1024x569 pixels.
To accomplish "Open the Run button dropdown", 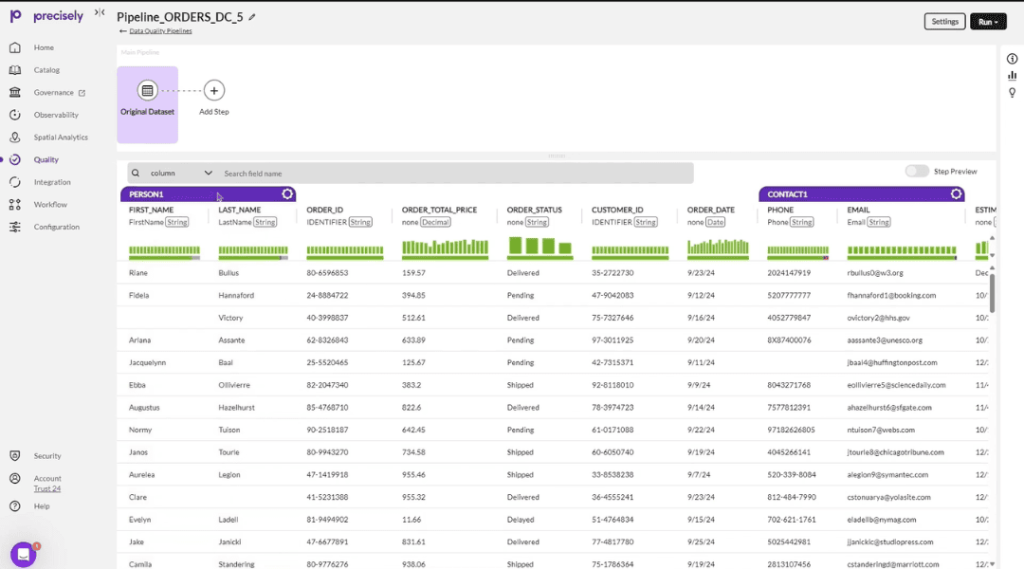I will point(988,21).
